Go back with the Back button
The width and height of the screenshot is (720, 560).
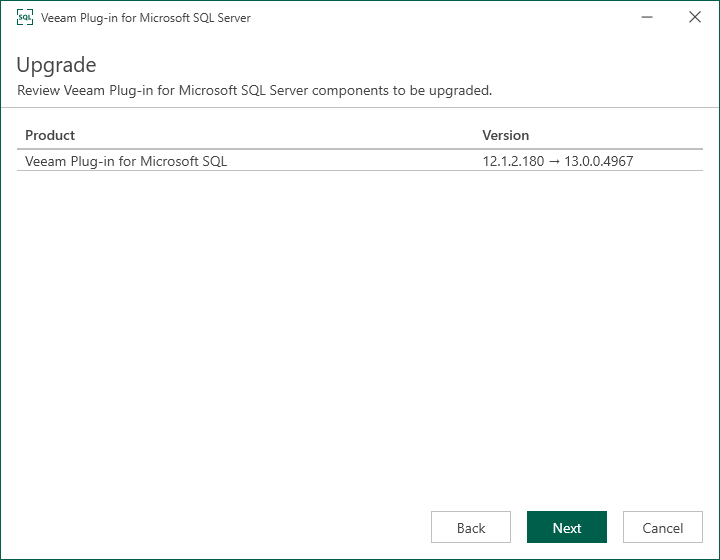(x=471, y=527)
